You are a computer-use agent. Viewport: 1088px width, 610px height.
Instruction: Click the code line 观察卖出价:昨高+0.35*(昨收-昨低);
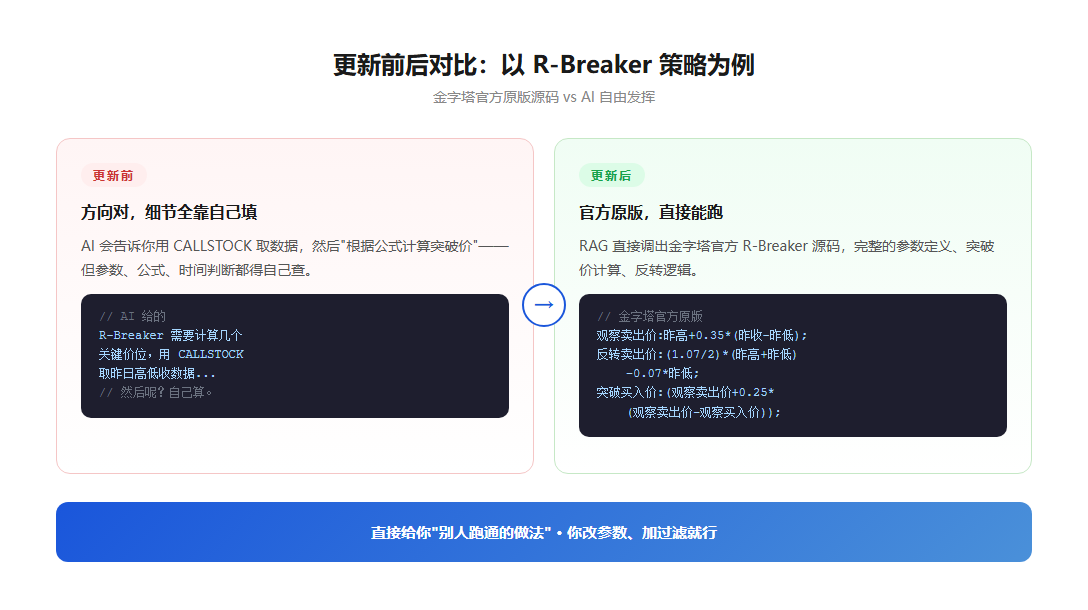pos(702,335)
